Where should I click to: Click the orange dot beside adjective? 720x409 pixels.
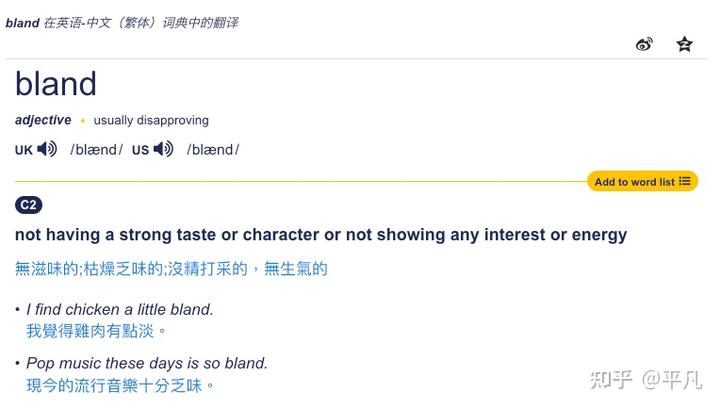point(83,121)
